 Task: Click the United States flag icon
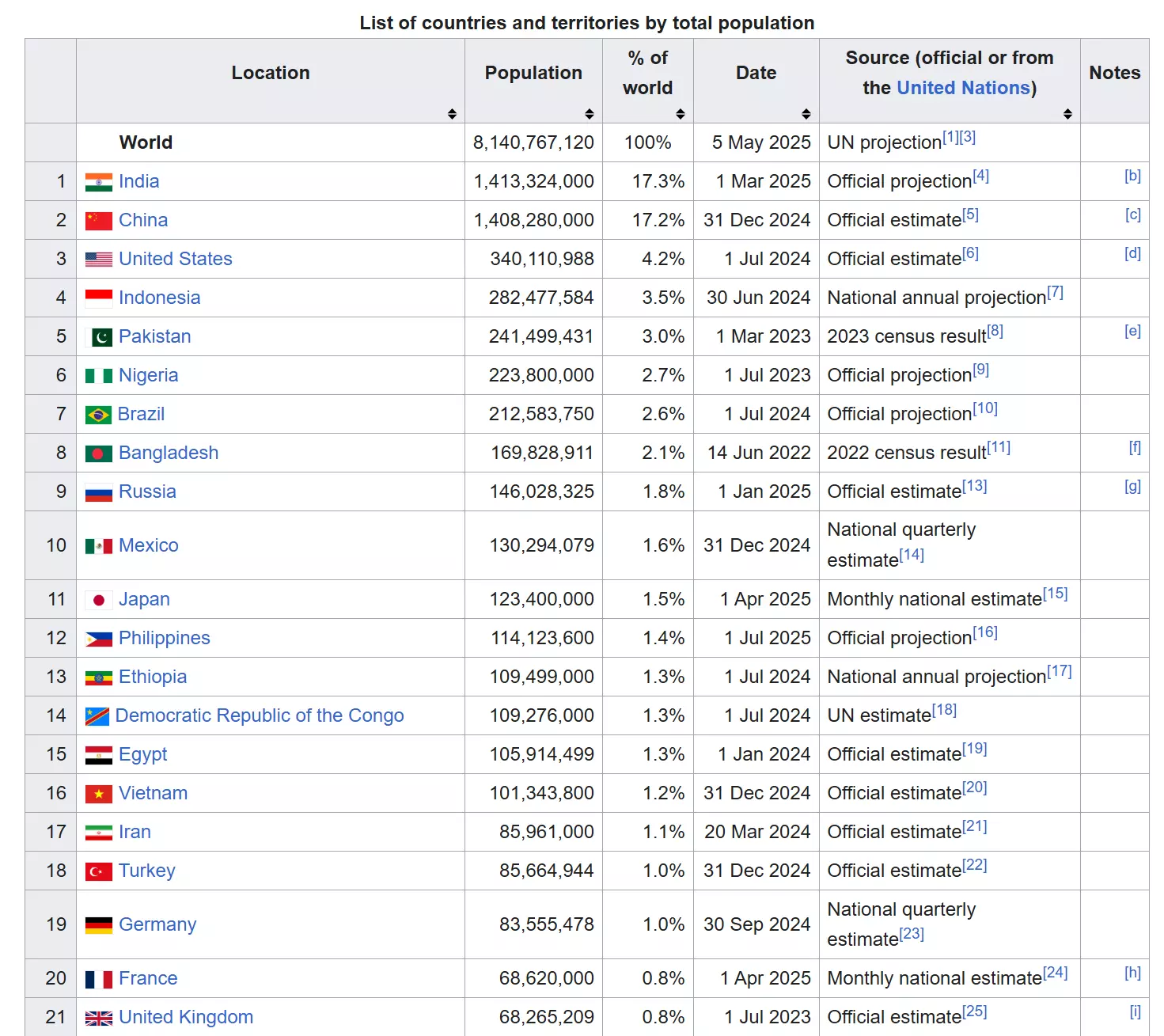[x=99, y=260]
